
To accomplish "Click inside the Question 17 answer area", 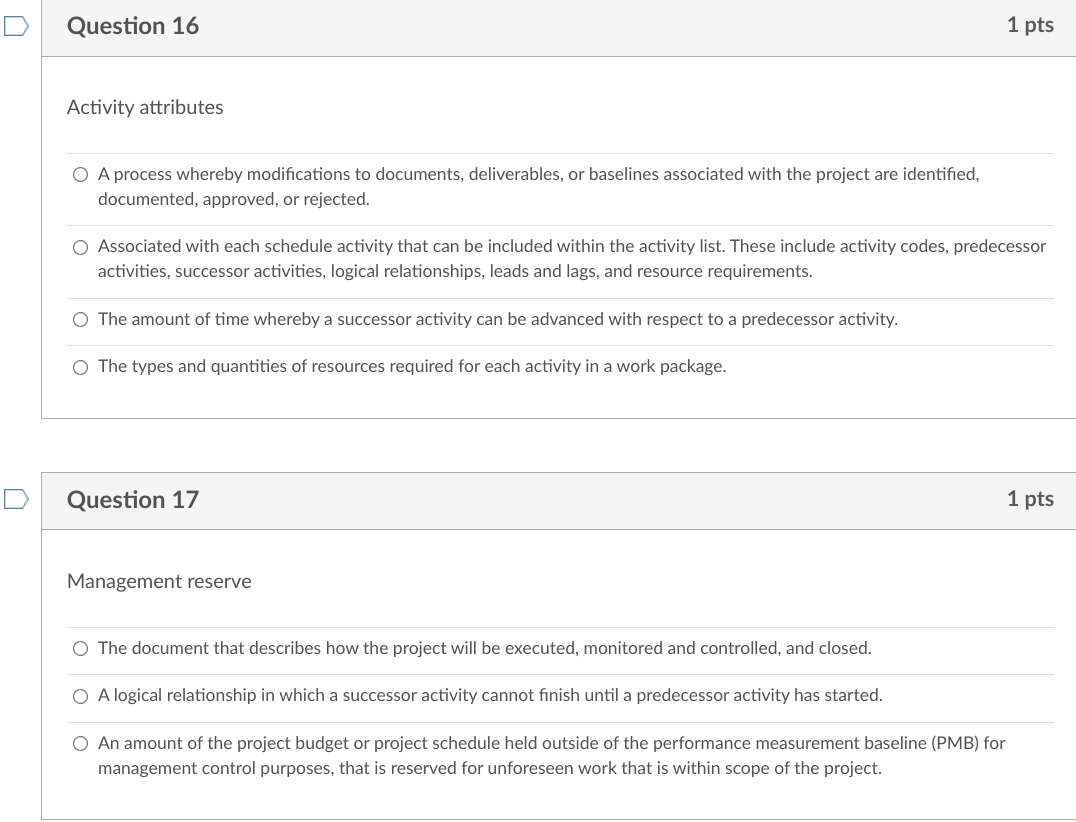I will pos(558,700).
